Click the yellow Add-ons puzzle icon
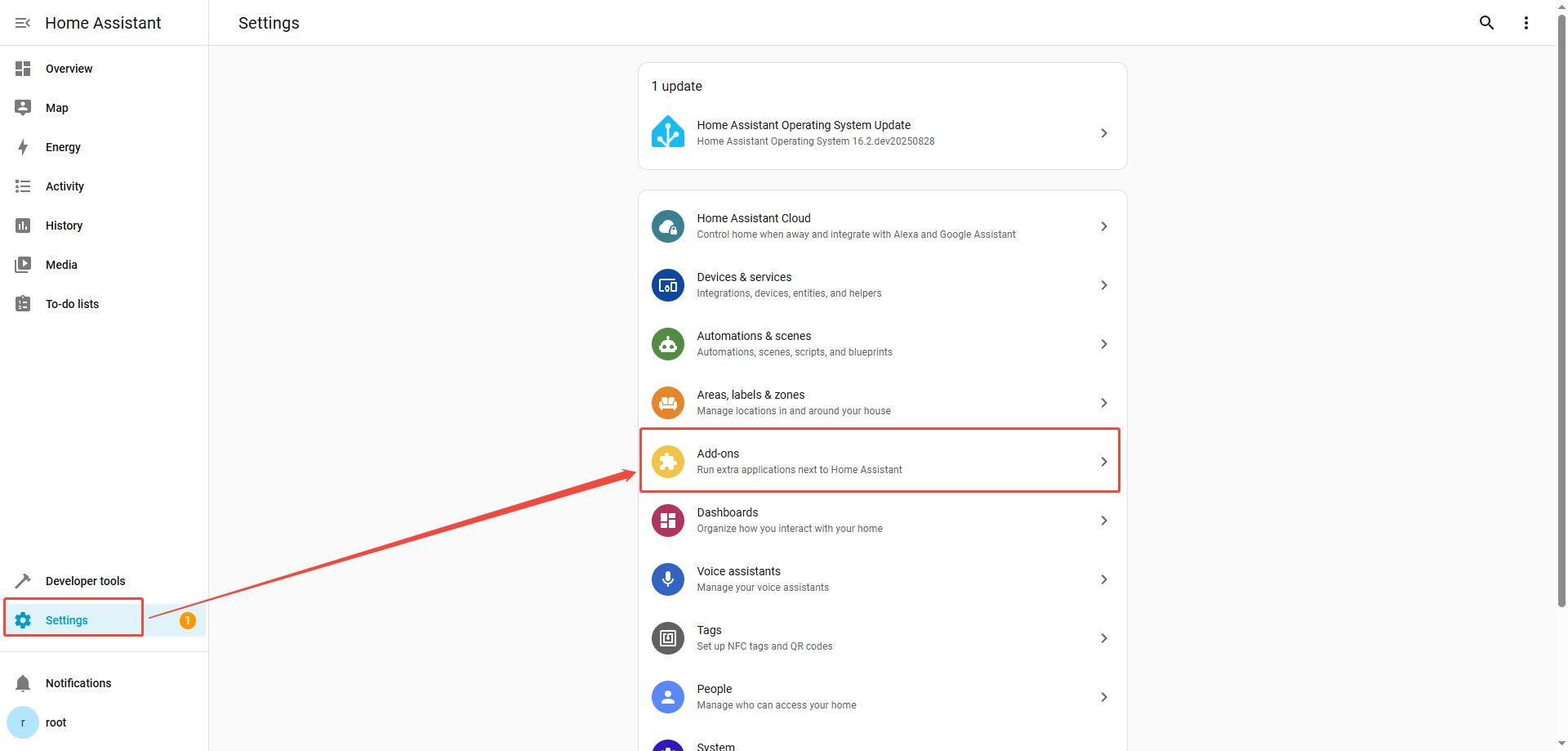Viewport: 1568px width, 751px height. [x=667, y=462]
